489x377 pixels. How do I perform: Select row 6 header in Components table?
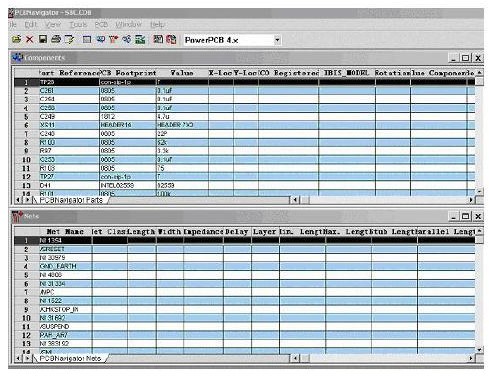click(x=26, y=125)
